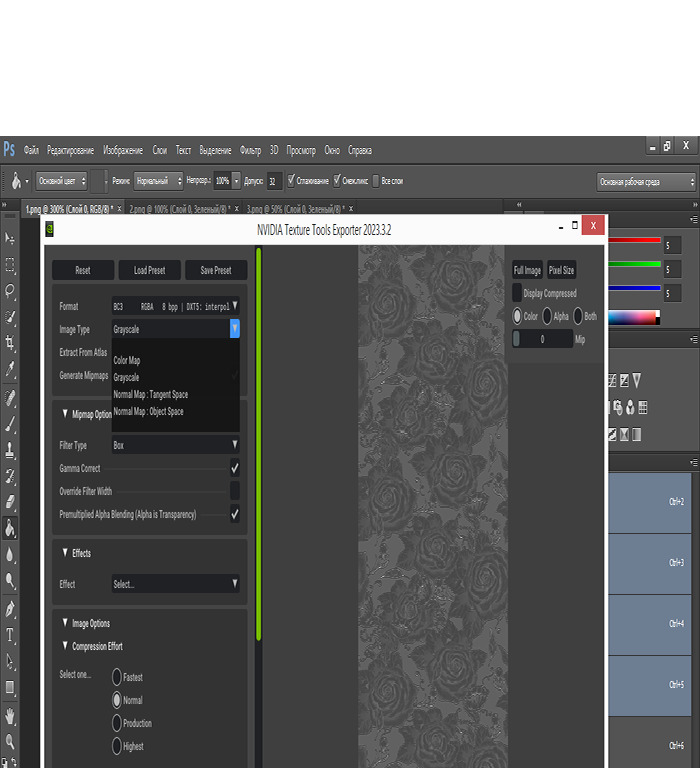Choose Normal Map : Tangent Space option
The image size is (700, 768).
(x=151, y=394)
